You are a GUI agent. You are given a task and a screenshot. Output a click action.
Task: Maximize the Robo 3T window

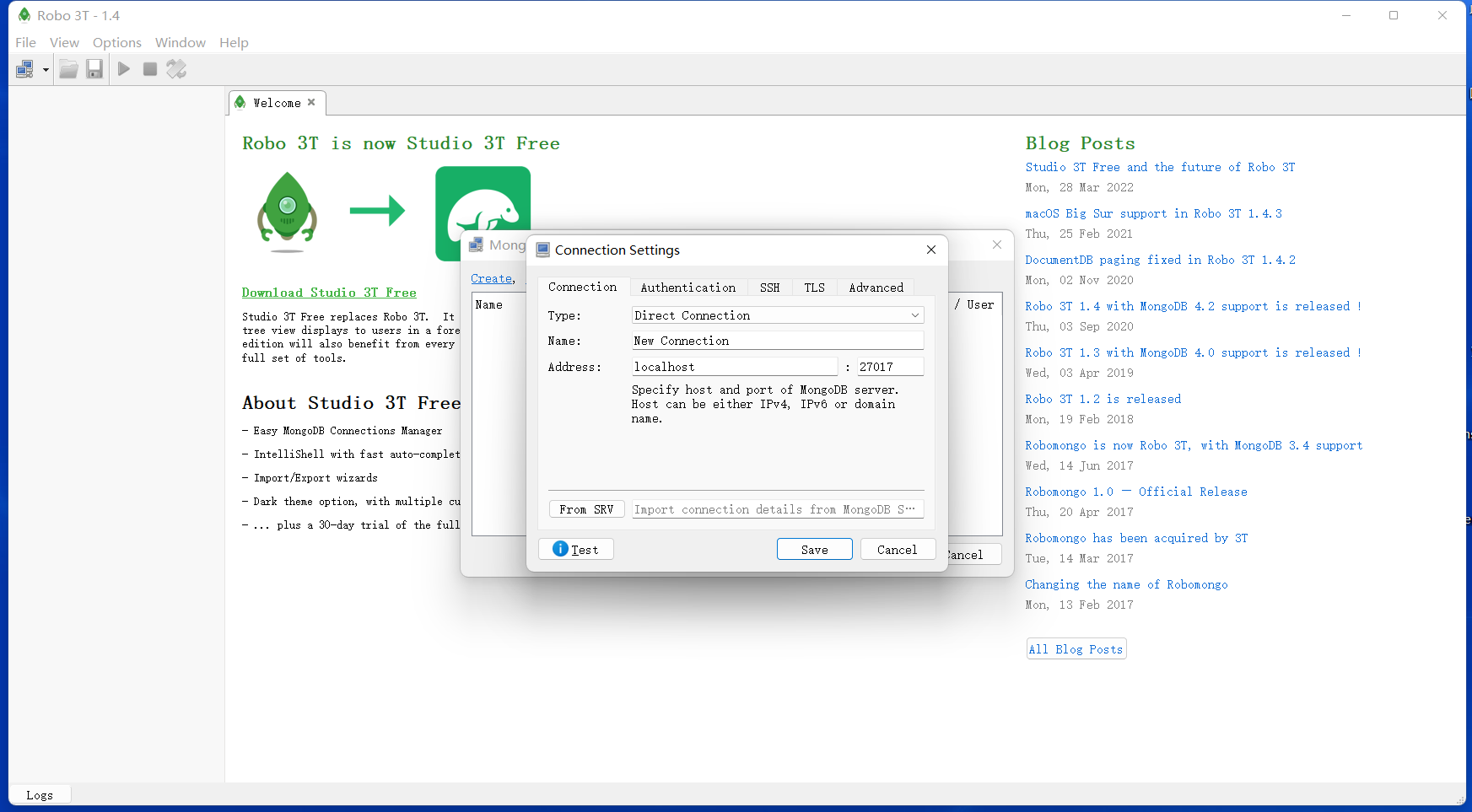1394,15
